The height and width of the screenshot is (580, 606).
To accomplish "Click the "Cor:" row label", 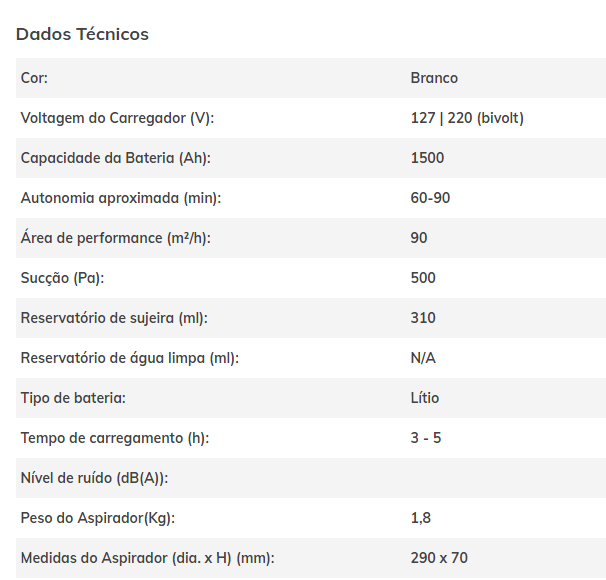I will click(x=34, y=78).
